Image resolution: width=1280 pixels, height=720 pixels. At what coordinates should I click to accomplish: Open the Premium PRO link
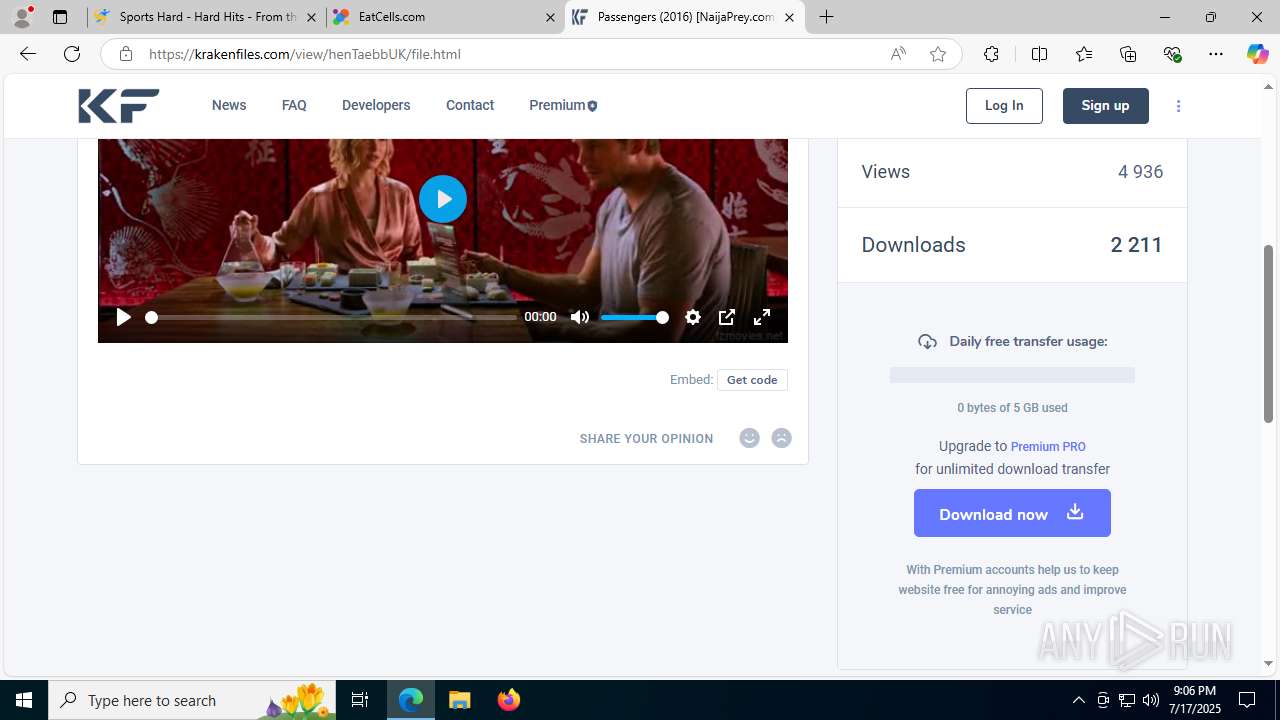click(1048, 447)
